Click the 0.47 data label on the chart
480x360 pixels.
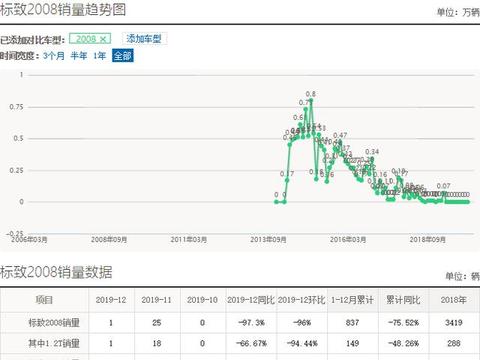click(x=340, y=135)
